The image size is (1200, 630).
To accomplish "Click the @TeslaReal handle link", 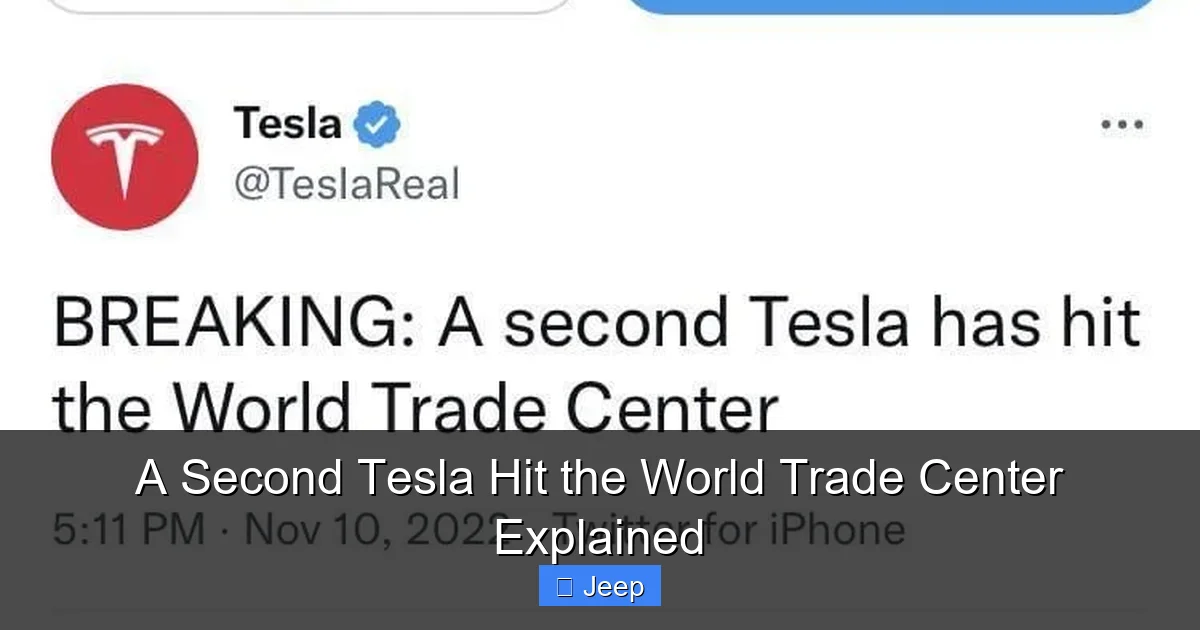I will [x=347, y=183].
